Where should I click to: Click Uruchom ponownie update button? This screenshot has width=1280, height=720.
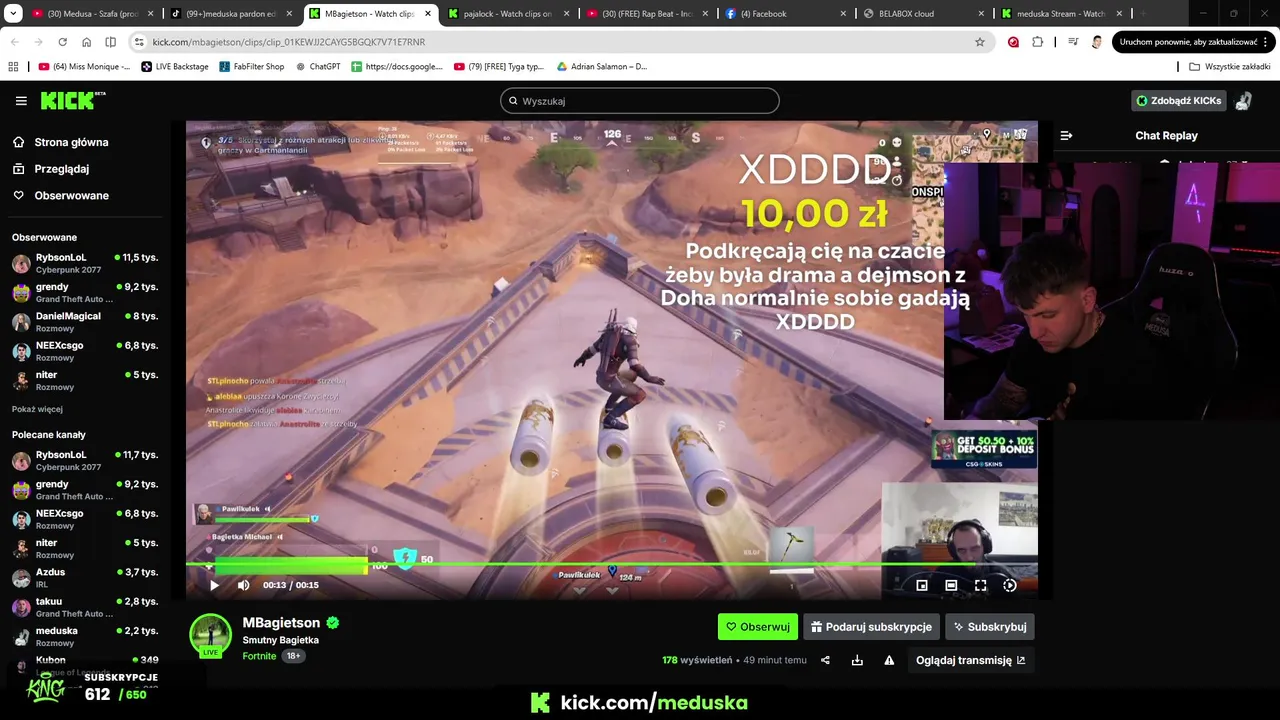[1188, 42]
